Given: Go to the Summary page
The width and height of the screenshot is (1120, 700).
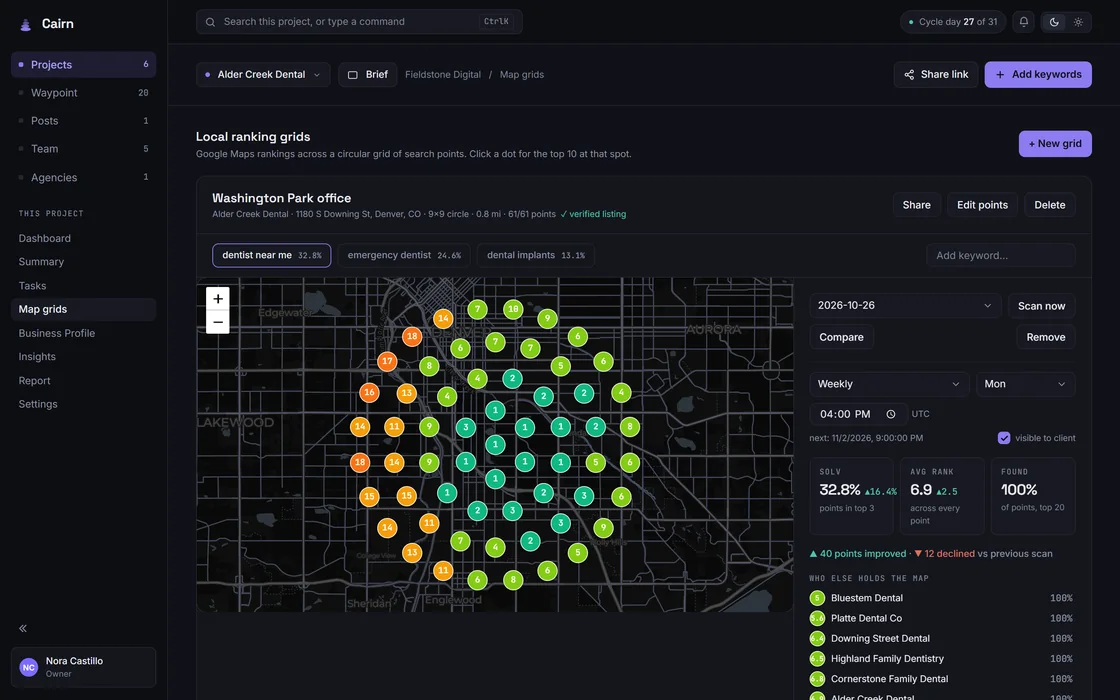Looking at the screenshot, I should coord(84,262).
